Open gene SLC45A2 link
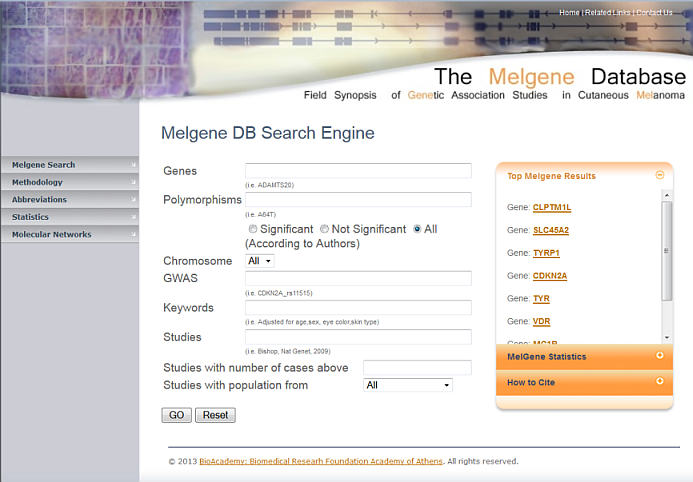693x482 pixels. [551, 230]
